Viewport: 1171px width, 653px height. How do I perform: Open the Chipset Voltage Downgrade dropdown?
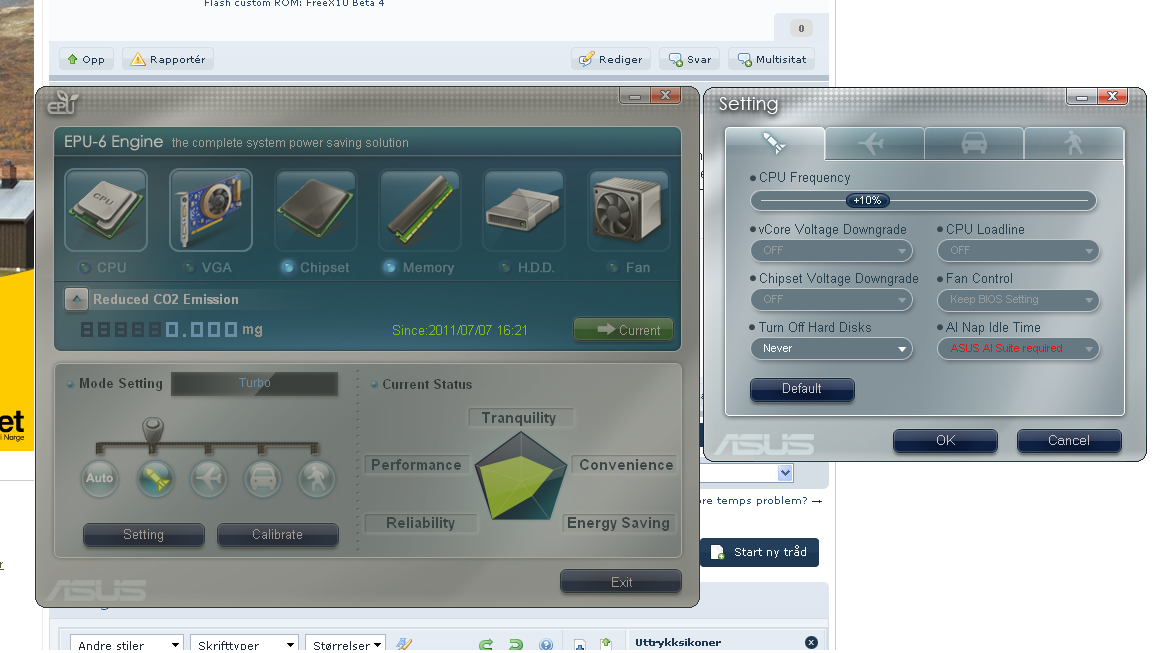(x=831, y=300)
